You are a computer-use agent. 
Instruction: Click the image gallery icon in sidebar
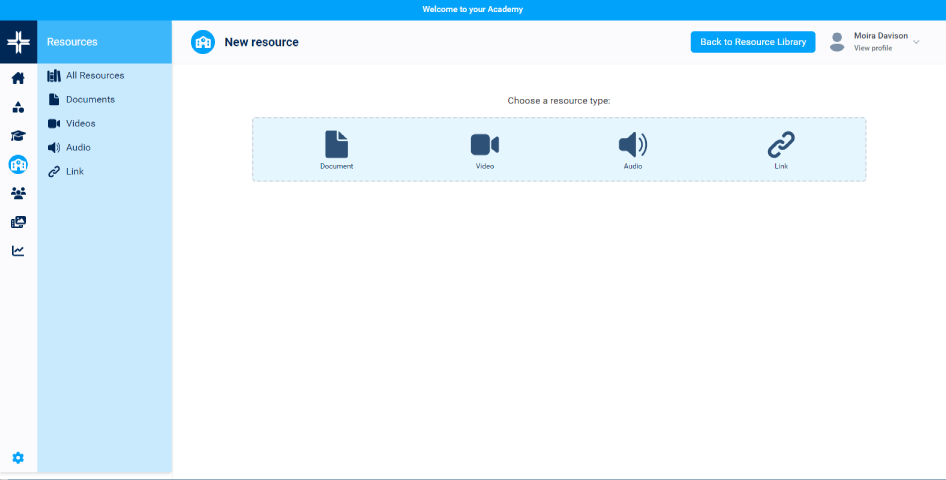18,222
